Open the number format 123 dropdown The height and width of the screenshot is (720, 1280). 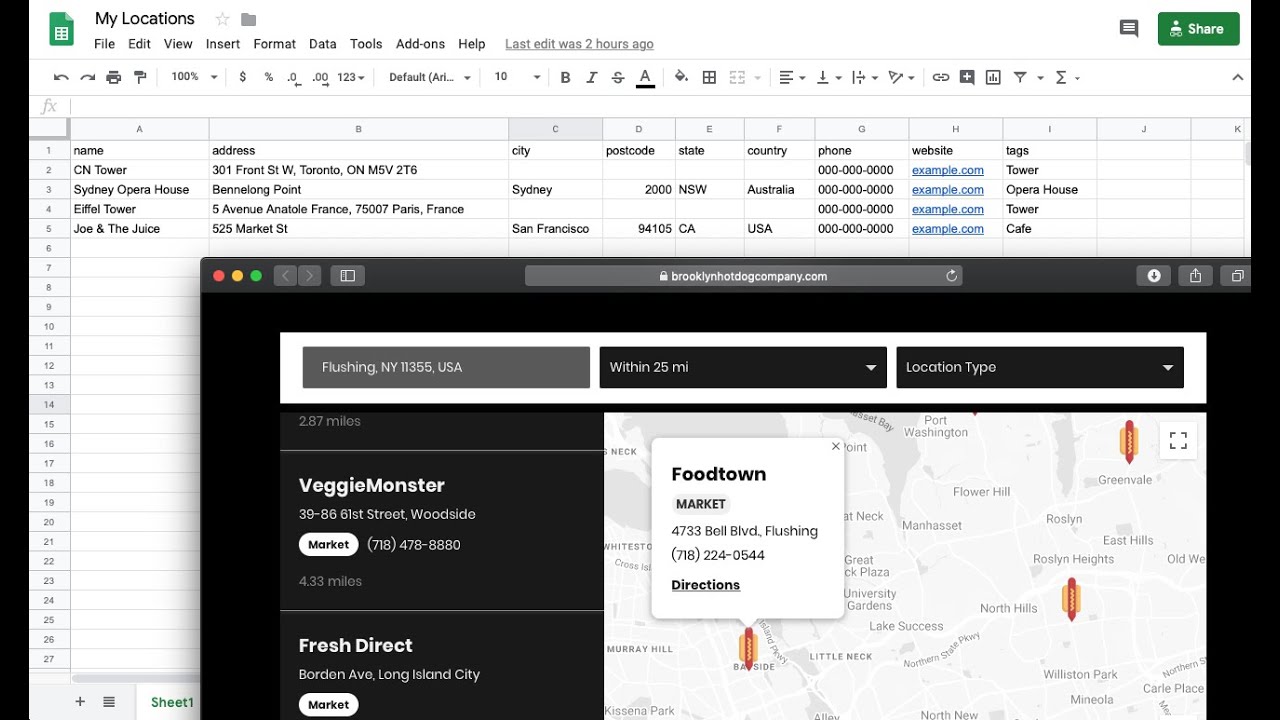click(351, 77)
